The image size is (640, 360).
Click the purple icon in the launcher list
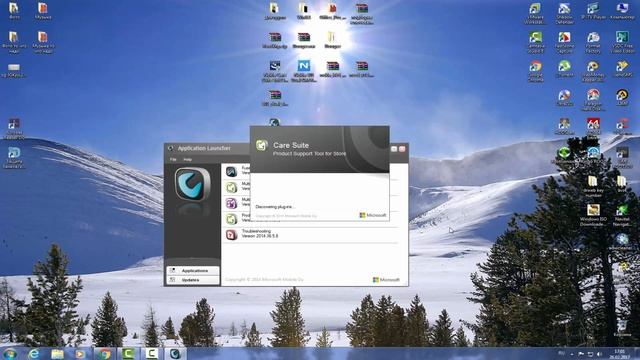coord(231,203)
